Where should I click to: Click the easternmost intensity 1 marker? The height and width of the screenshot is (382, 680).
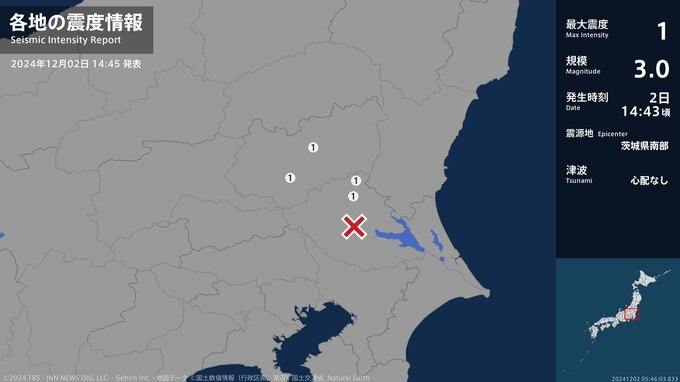tap(356, 180)
